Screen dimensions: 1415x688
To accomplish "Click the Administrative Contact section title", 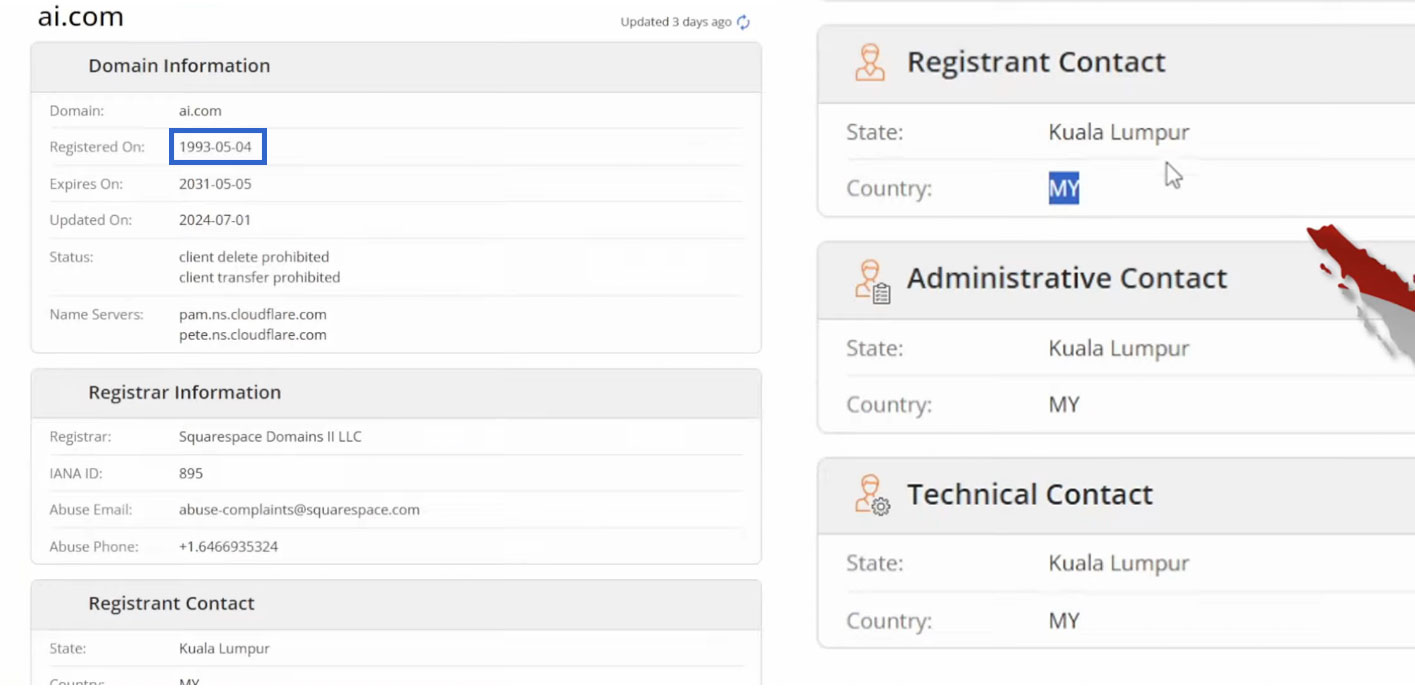I will point(1066,278).
